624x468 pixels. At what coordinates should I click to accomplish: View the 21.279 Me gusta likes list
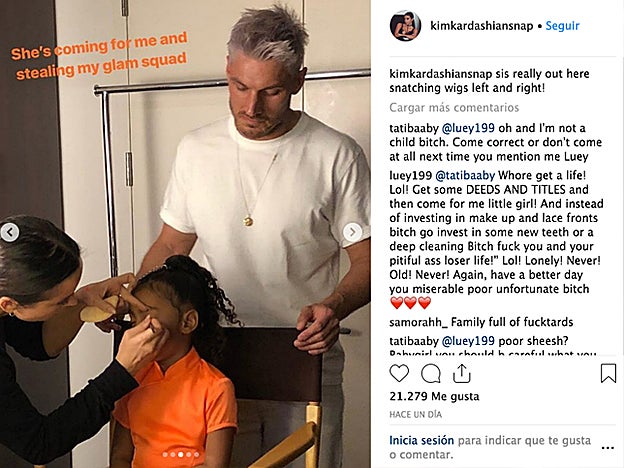(434, 396)
